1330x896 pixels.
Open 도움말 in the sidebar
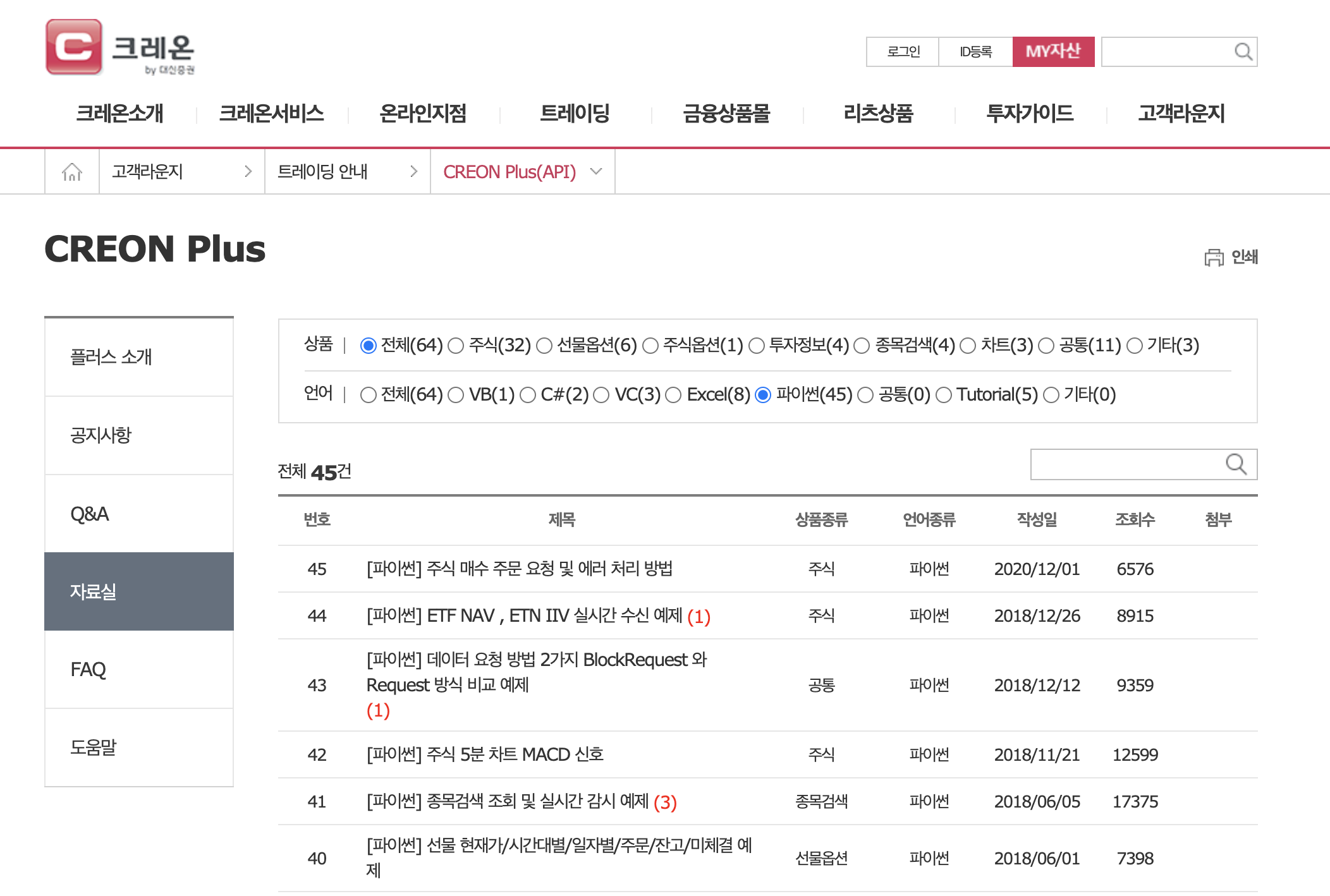[x=139, y=748]
